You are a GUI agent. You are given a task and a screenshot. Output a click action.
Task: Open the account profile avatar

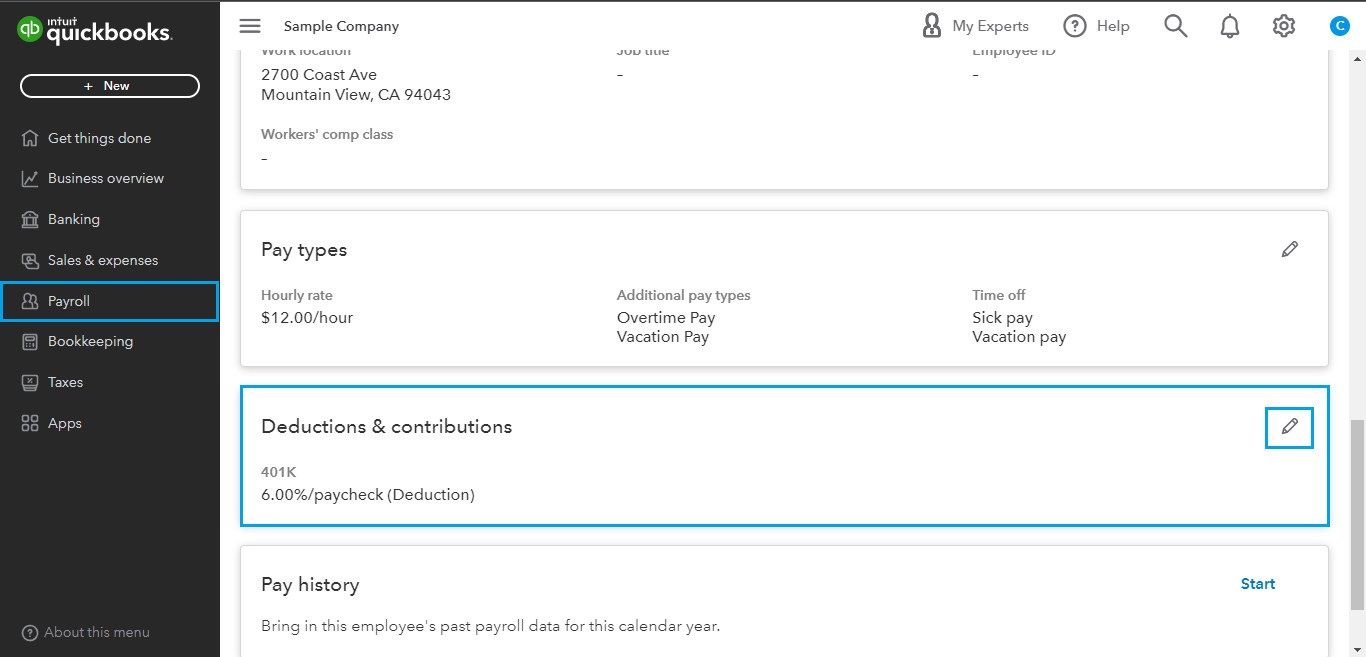[x=1339, y=26]
